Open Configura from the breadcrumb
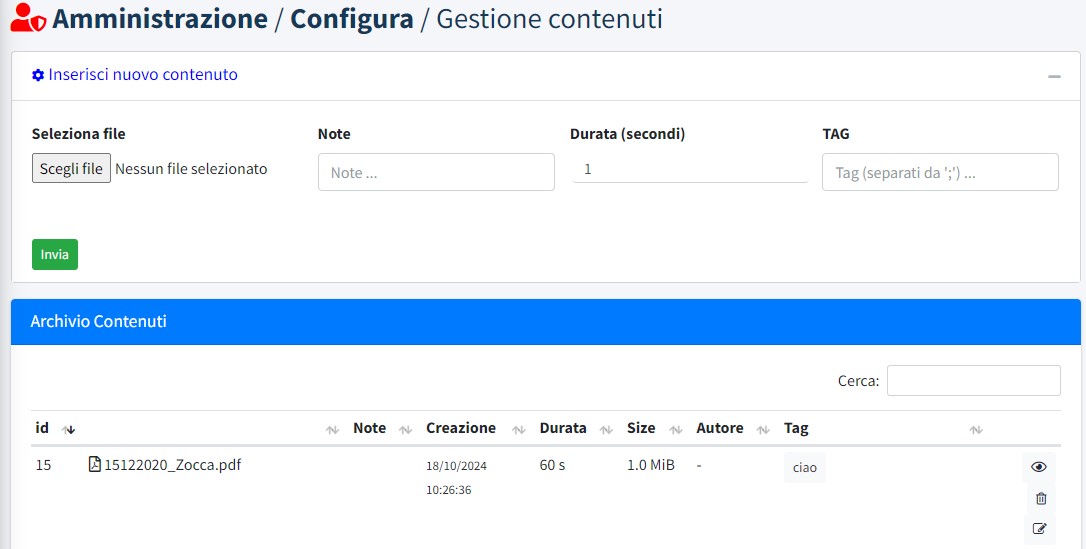The width and height of the screenshot is (1086, 549). pyautogui.click(x=352, y=19)
